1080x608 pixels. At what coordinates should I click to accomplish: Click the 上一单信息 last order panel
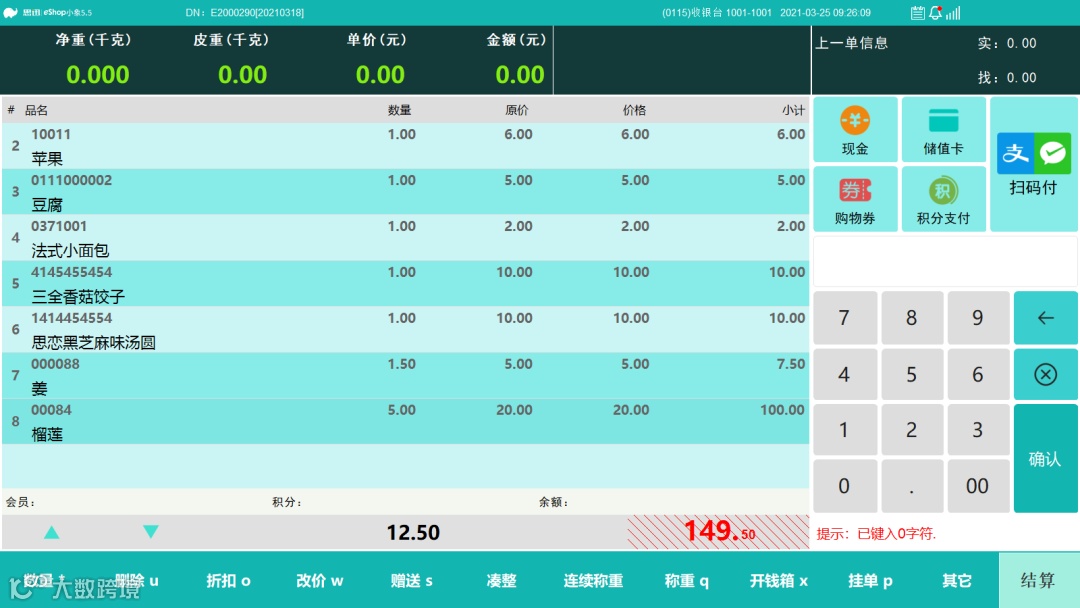945,60
